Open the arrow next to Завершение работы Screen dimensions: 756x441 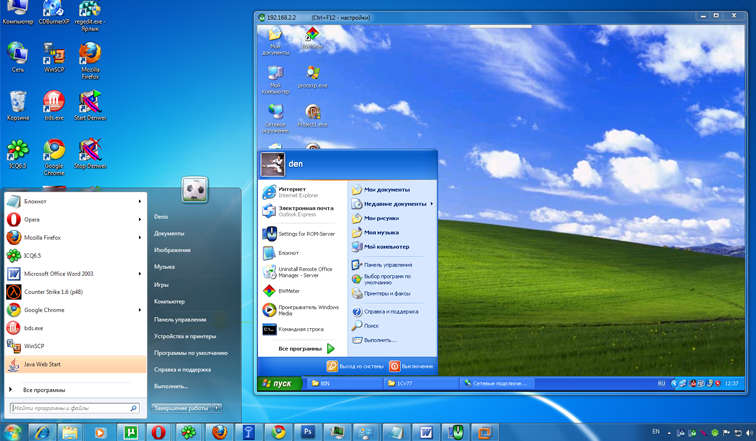pos(218,408)
